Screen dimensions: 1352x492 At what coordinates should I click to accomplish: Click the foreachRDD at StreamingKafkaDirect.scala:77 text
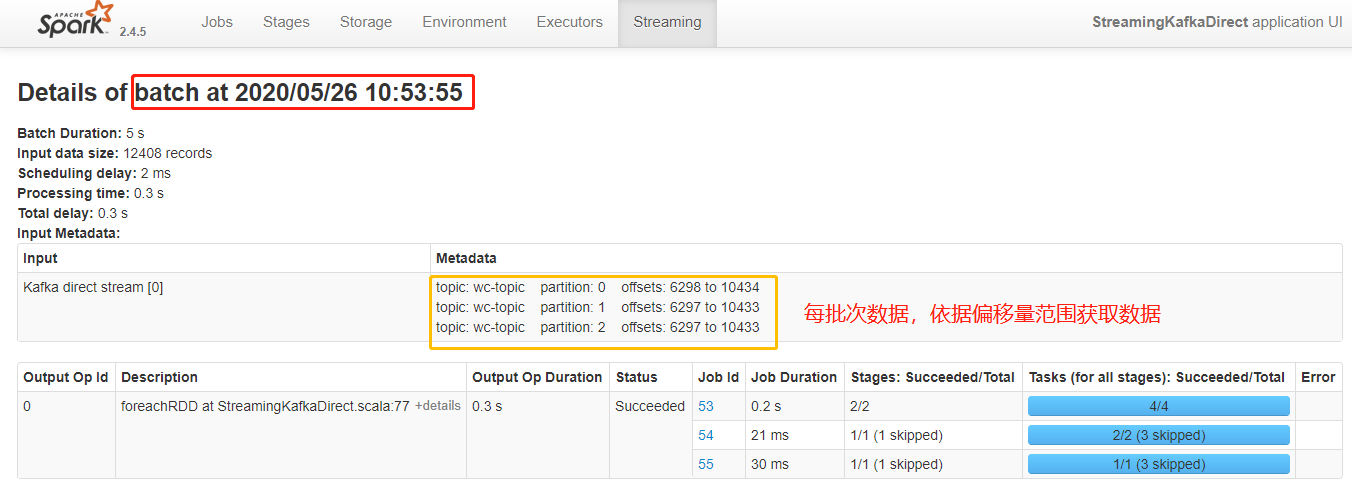265,406
